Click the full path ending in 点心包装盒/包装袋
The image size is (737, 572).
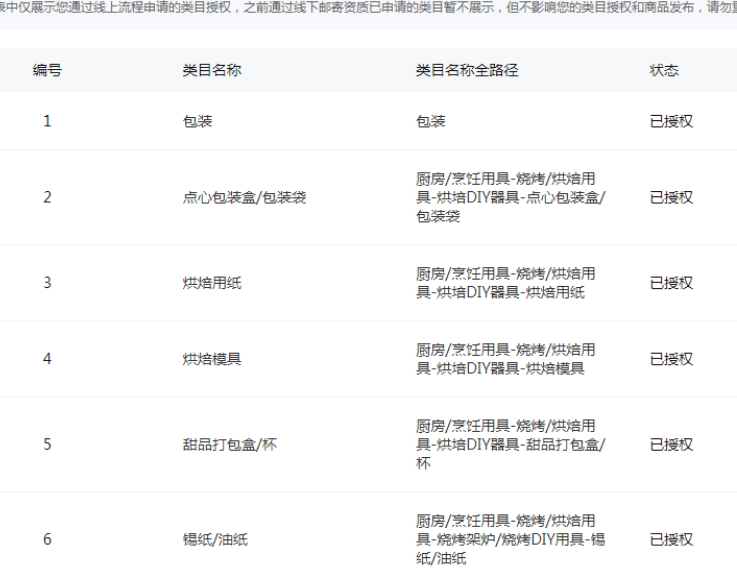tap(510, 197)
